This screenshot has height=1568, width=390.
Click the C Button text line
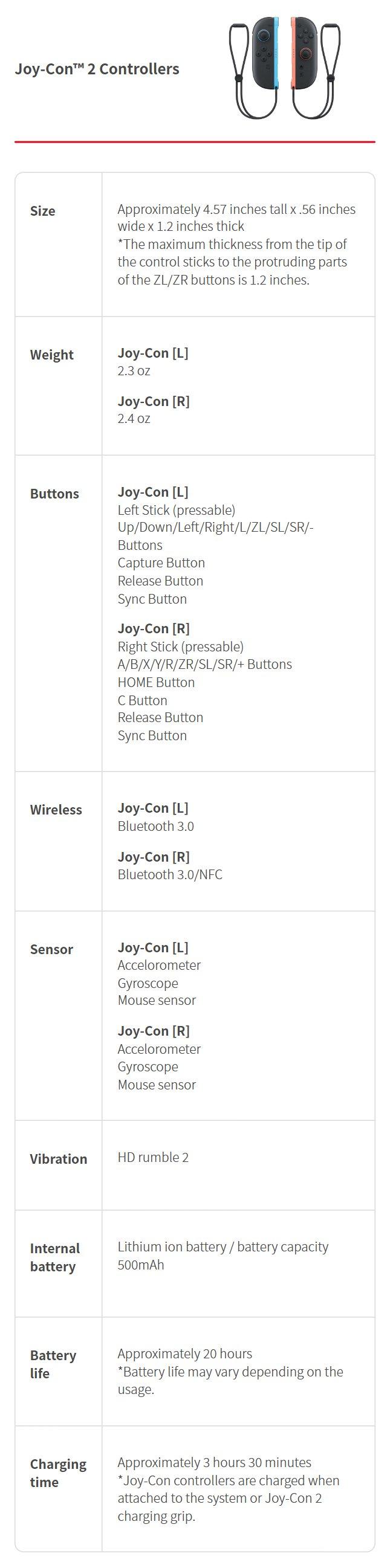[143, 700]
